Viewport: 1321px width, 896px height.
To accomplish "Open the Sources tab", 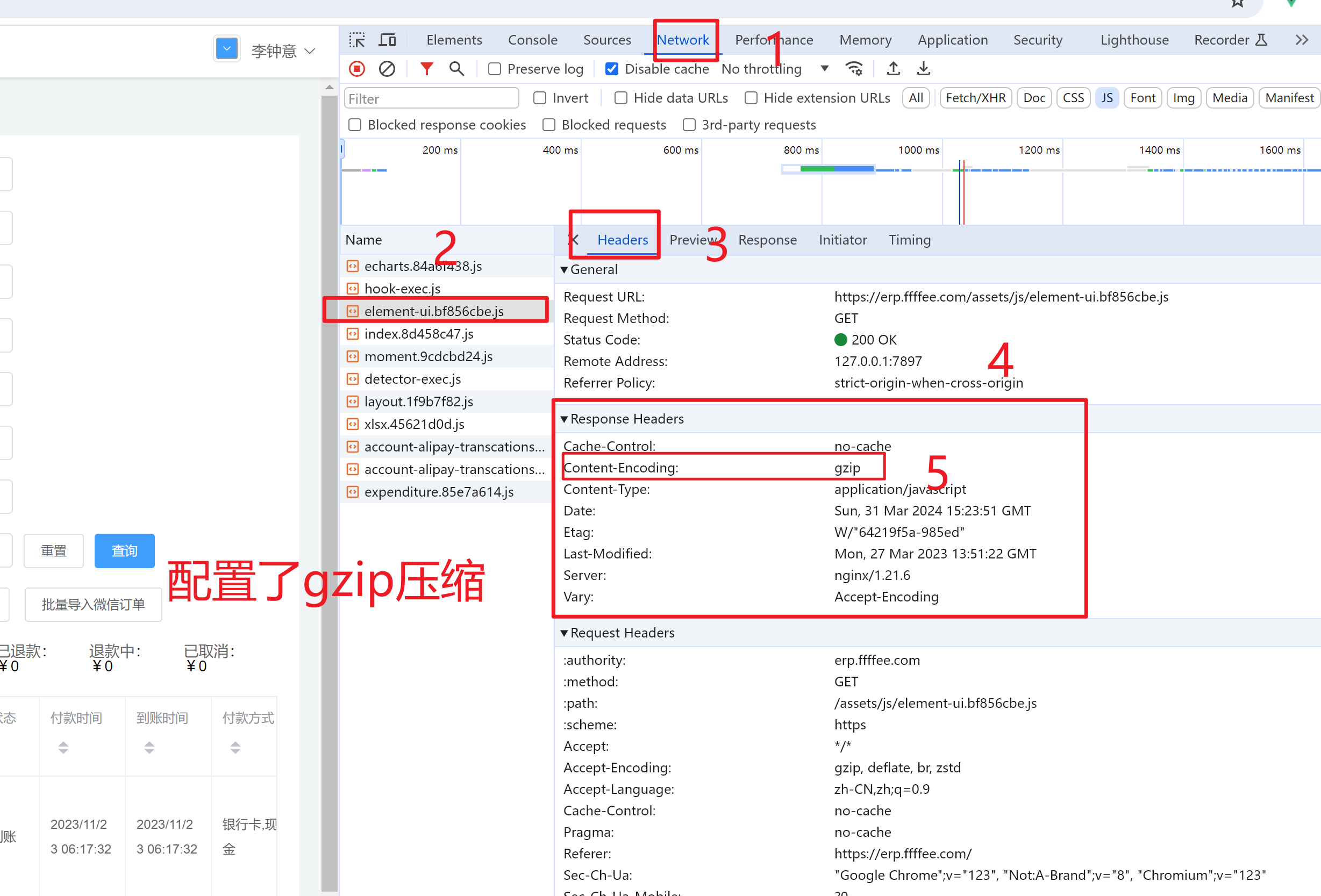I will tap(606, 40).
